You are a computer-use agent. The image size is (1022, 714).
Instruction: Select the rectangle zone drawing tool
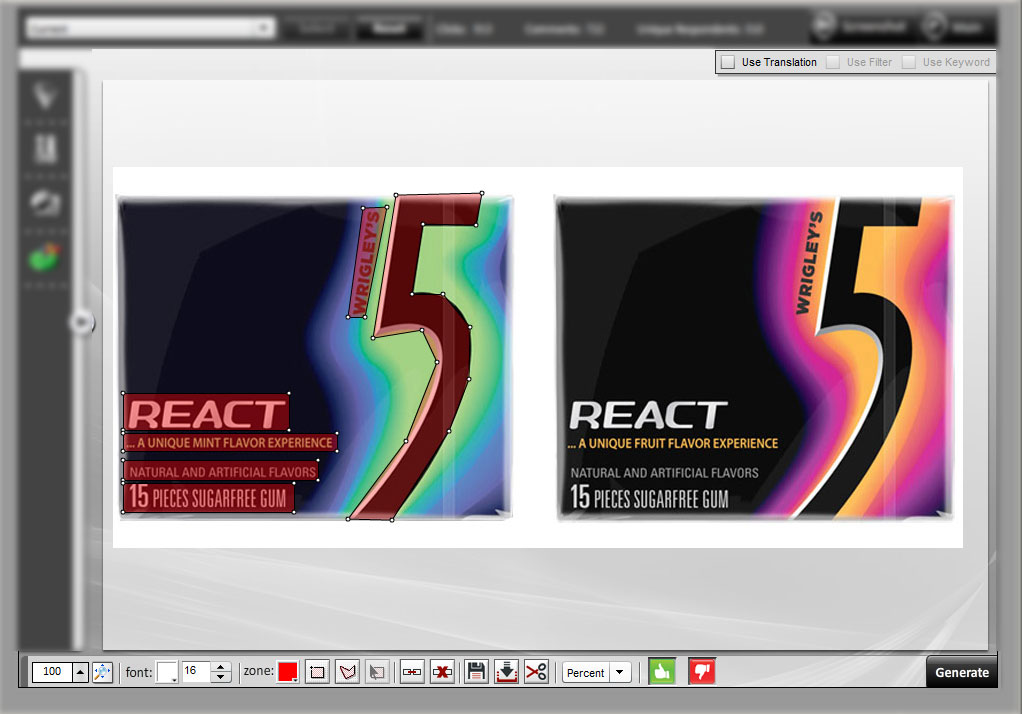pos(317,672)
